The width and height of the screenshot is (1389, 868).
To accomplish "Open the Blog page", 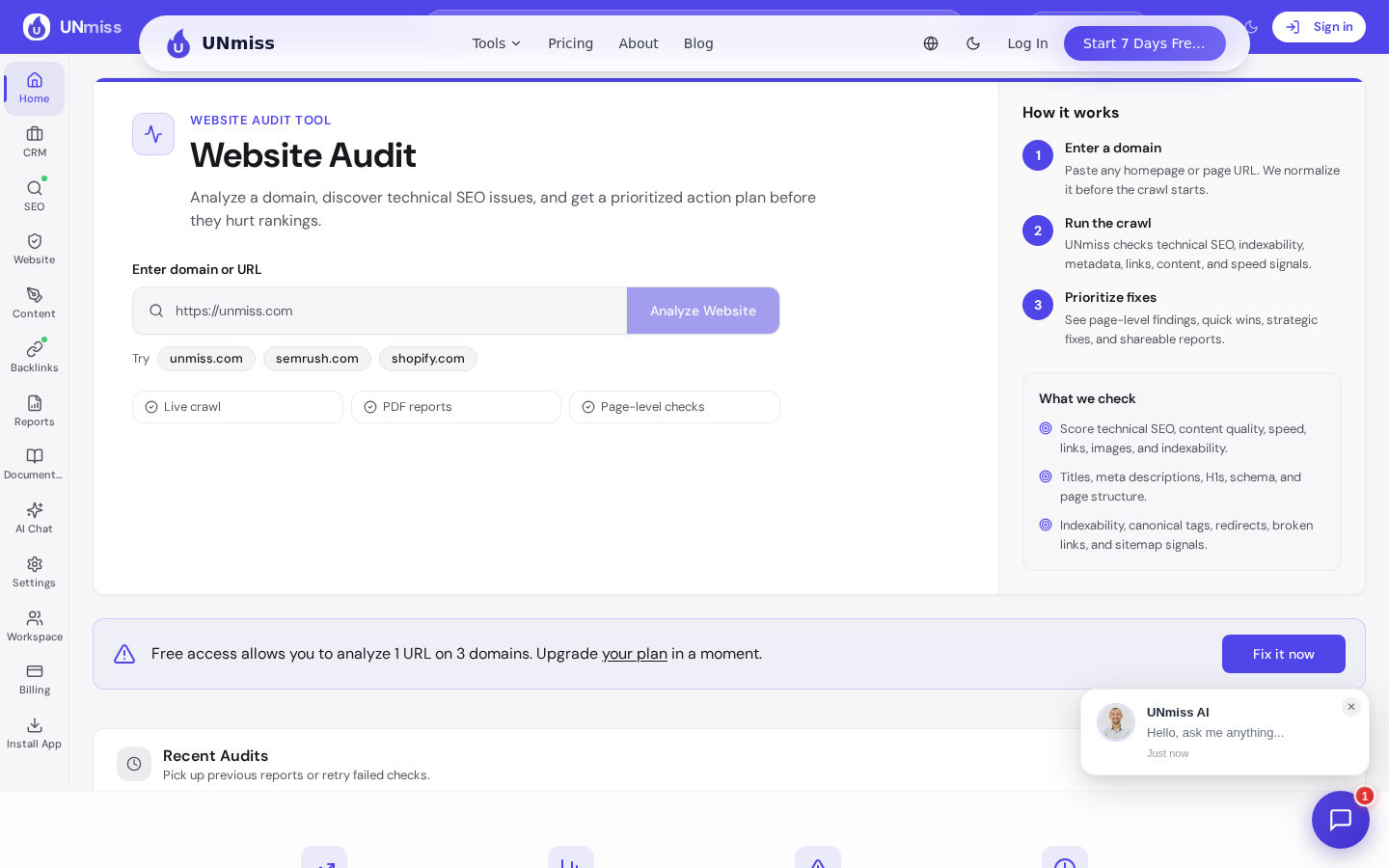I will pyautogui.click(x=698, y=43).
